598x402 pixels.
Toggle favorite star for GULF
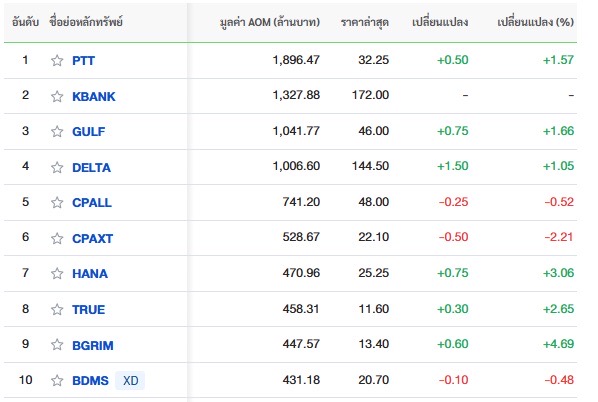[x=57, y=131]
